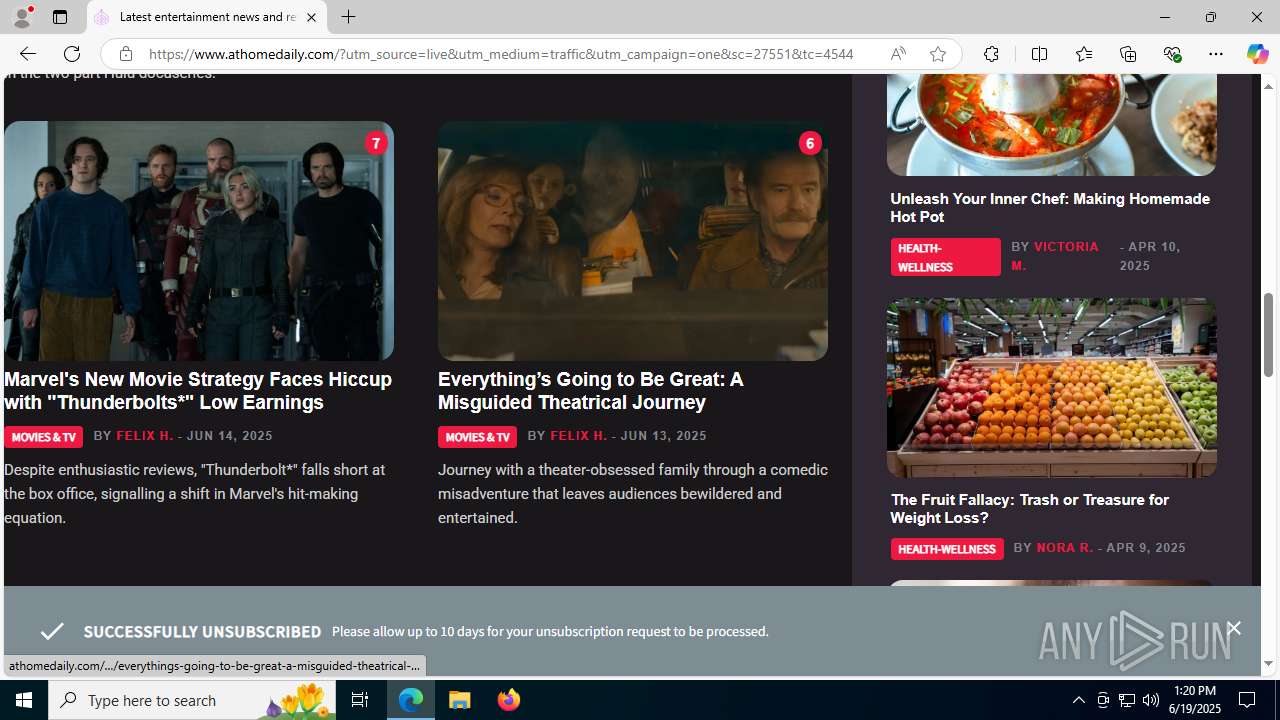The image size is (1280, 720).
Task: Click comment count badge 6
Action: click(810, 143)
